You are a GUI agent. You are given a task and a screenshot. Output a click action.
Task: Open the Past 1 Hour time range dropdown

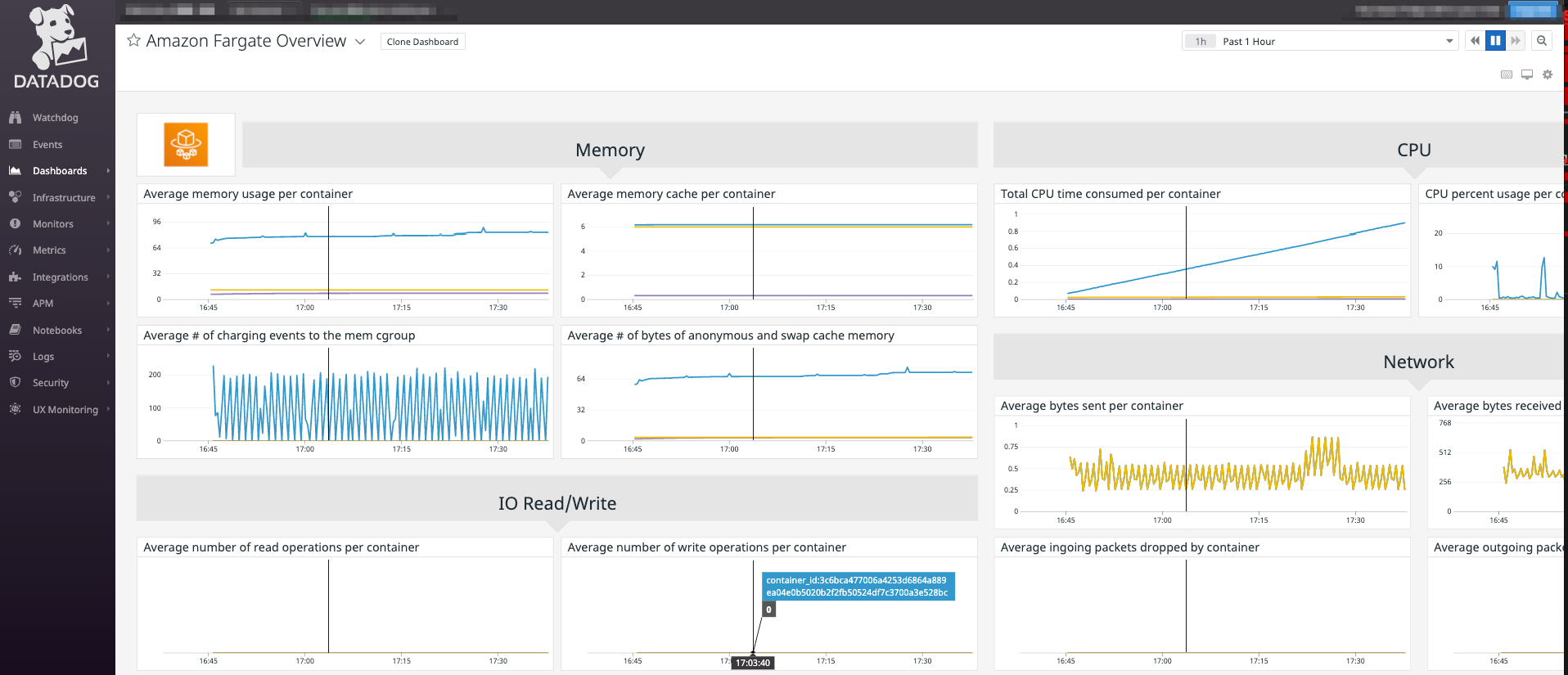[x=1320, y=41]
